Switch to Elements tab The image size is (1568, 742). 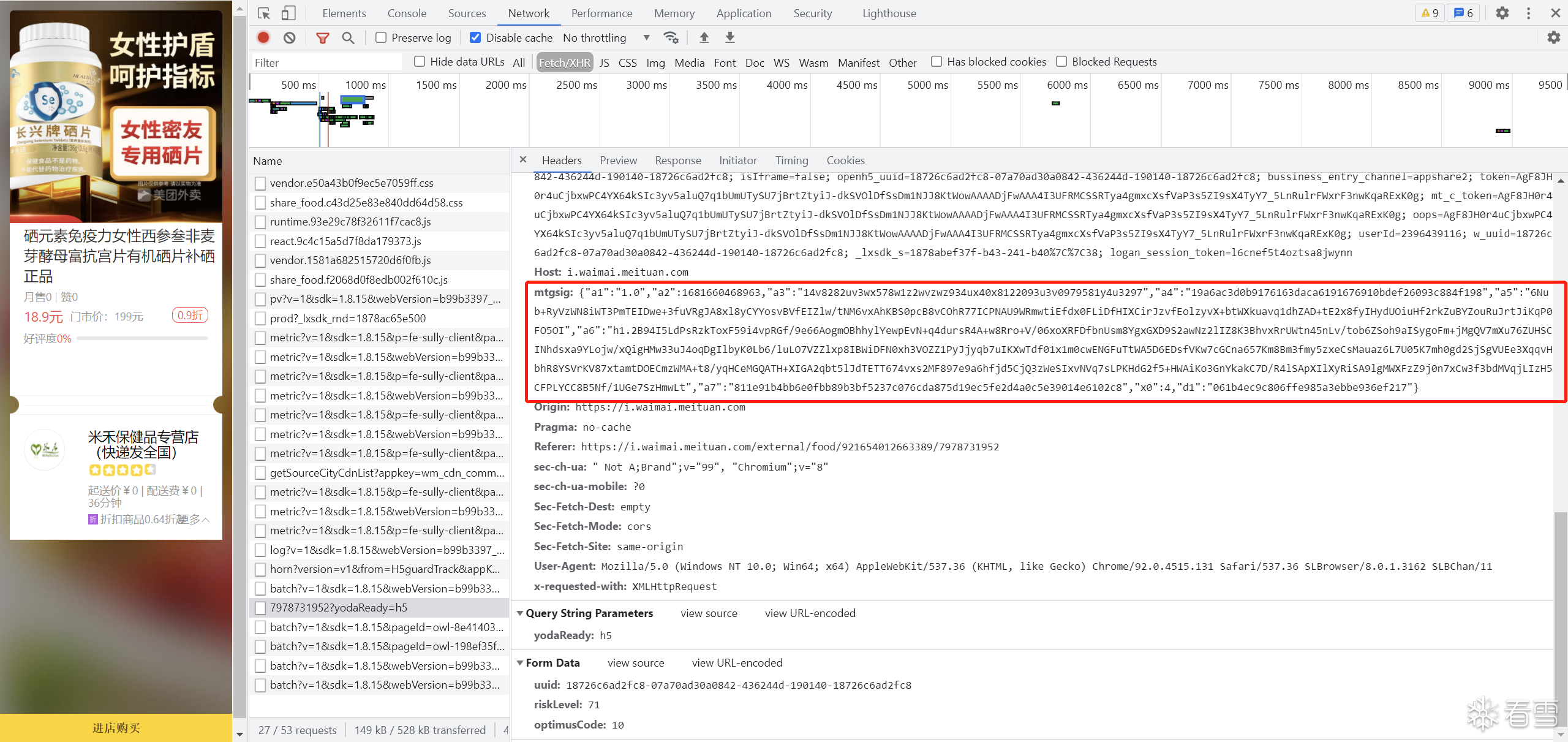click(344, 13)
